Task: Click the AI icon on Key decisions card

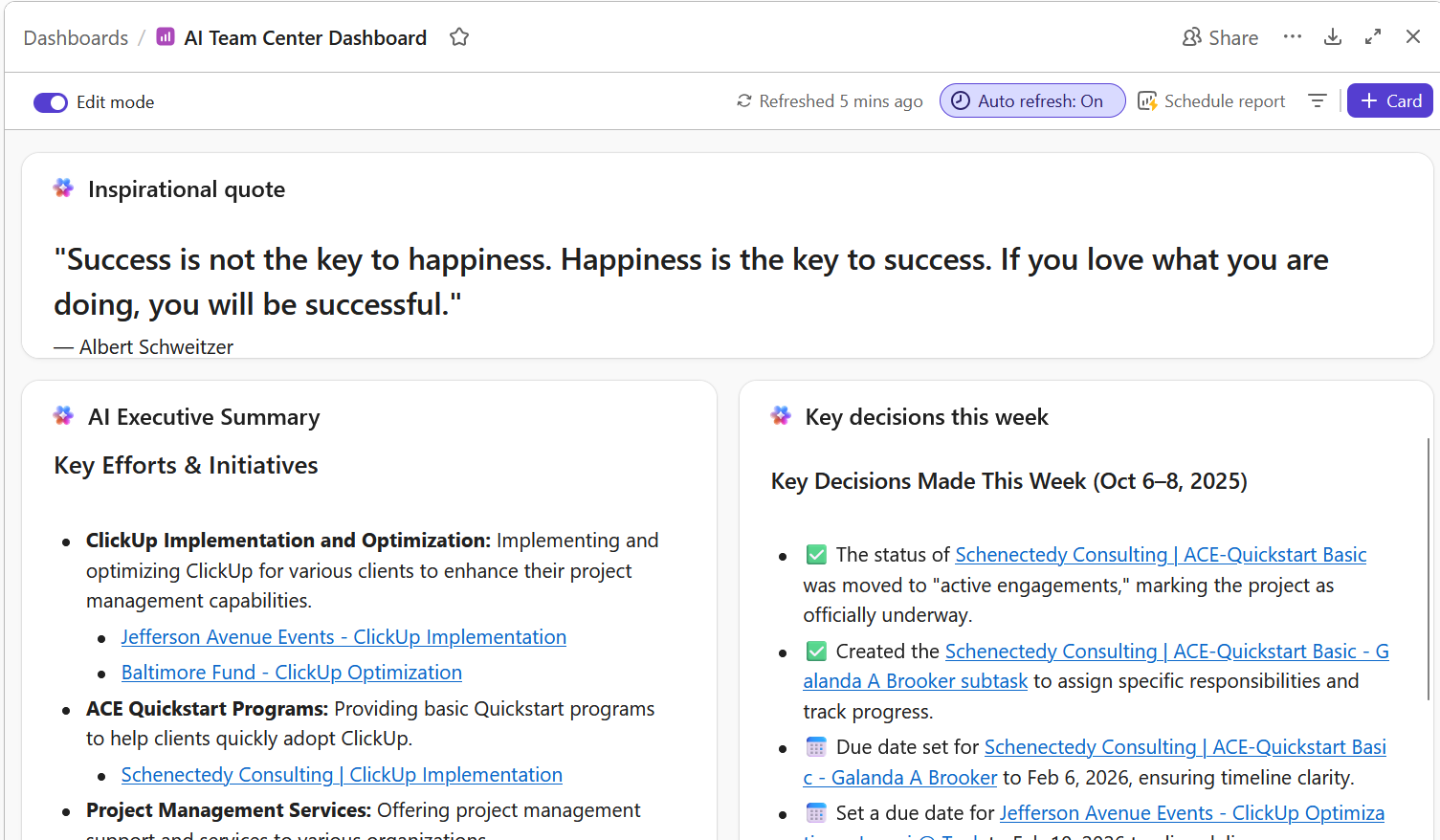Action: point(782,416)
